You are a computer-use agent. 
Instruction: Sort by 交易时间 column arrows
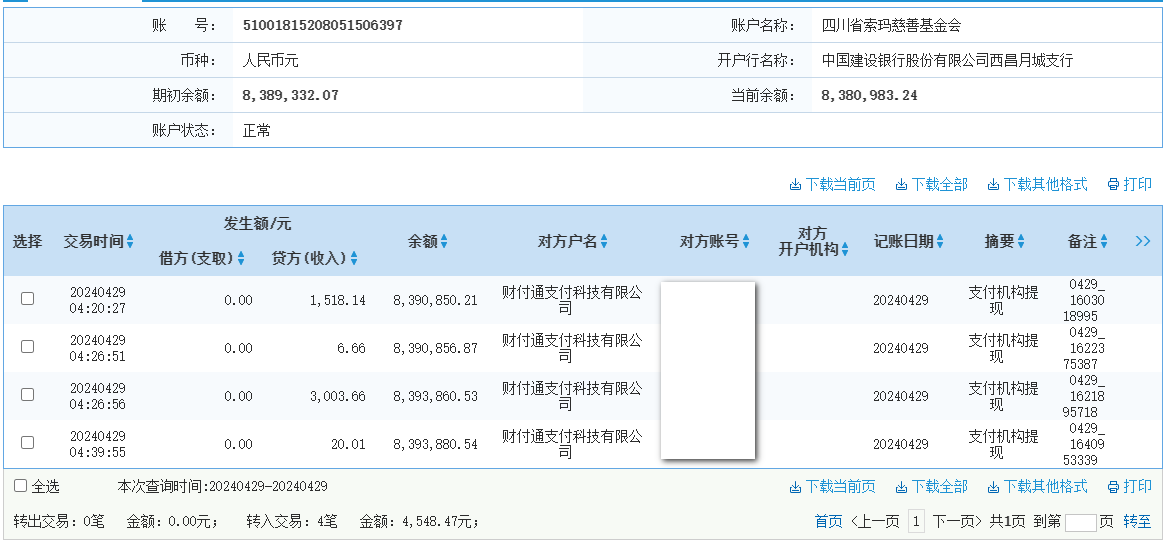130,242
